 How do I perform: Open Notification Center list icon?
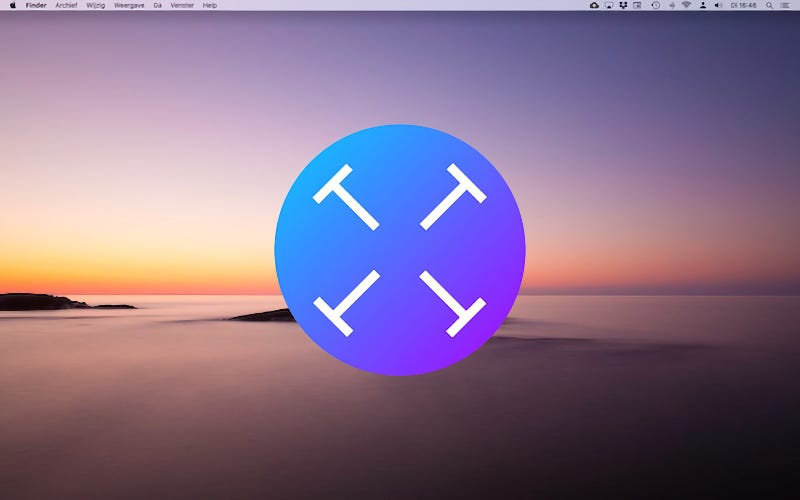tap(785, 5)
